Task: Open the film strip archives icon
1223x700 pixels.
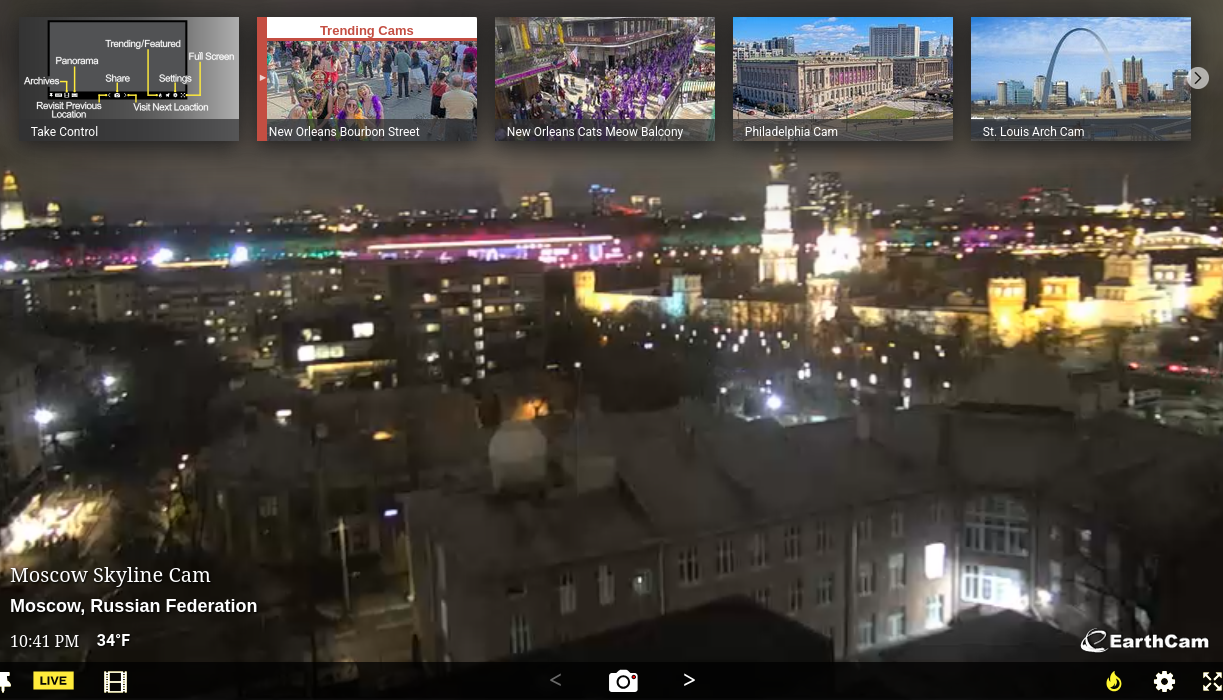Action: 116,682
